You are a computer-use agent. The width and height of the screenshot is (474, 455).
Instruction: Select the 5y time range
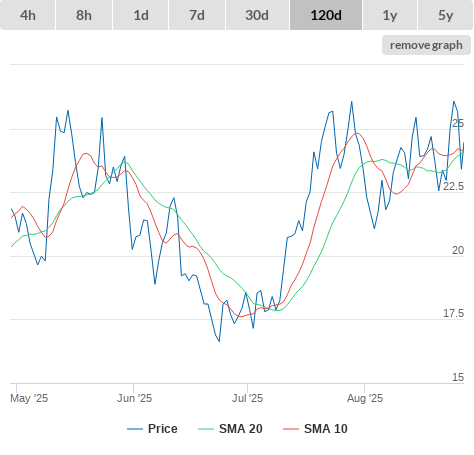pos(445,15)
